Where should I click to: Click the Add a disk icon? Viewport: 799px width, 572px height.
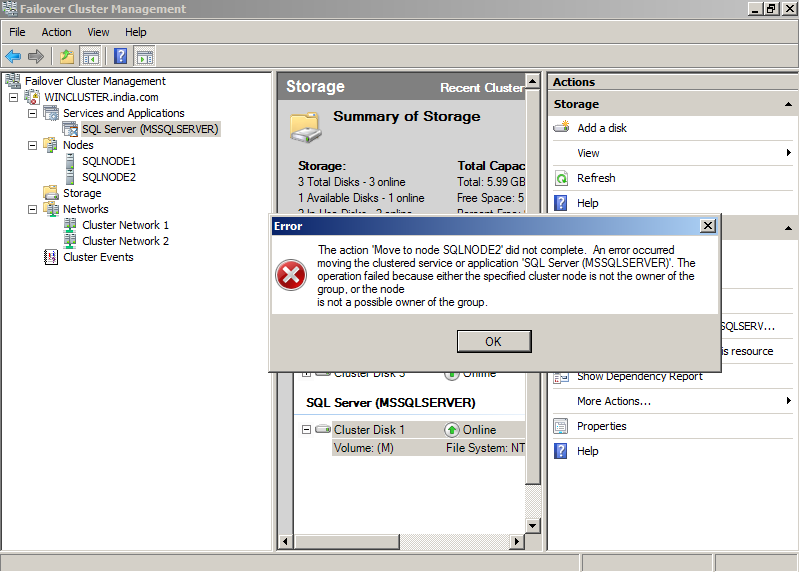pyautogui.click(x=562, y=127)
